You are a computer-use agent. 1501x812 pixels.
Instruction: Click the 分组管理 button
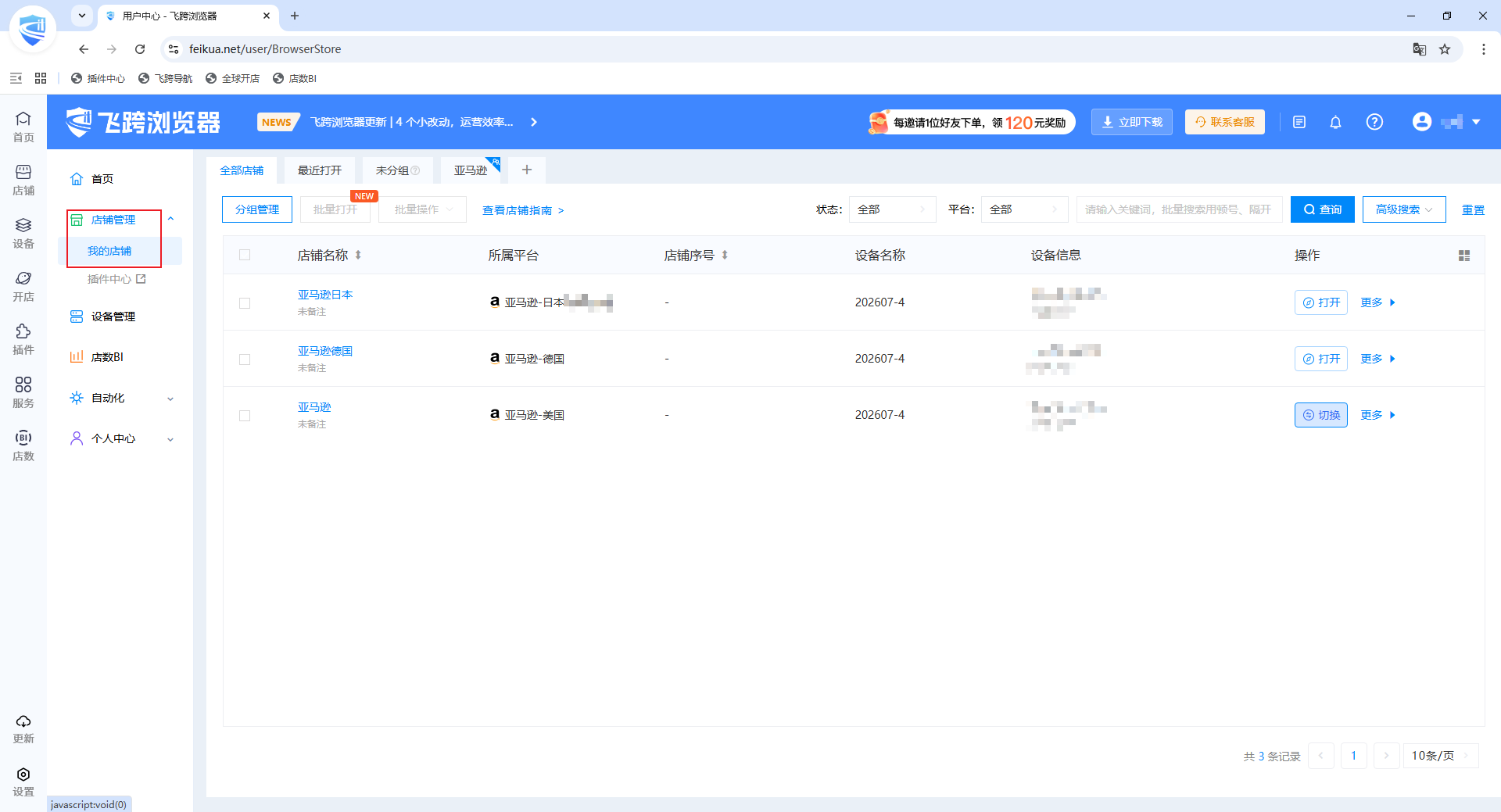[x=257, y=209]
